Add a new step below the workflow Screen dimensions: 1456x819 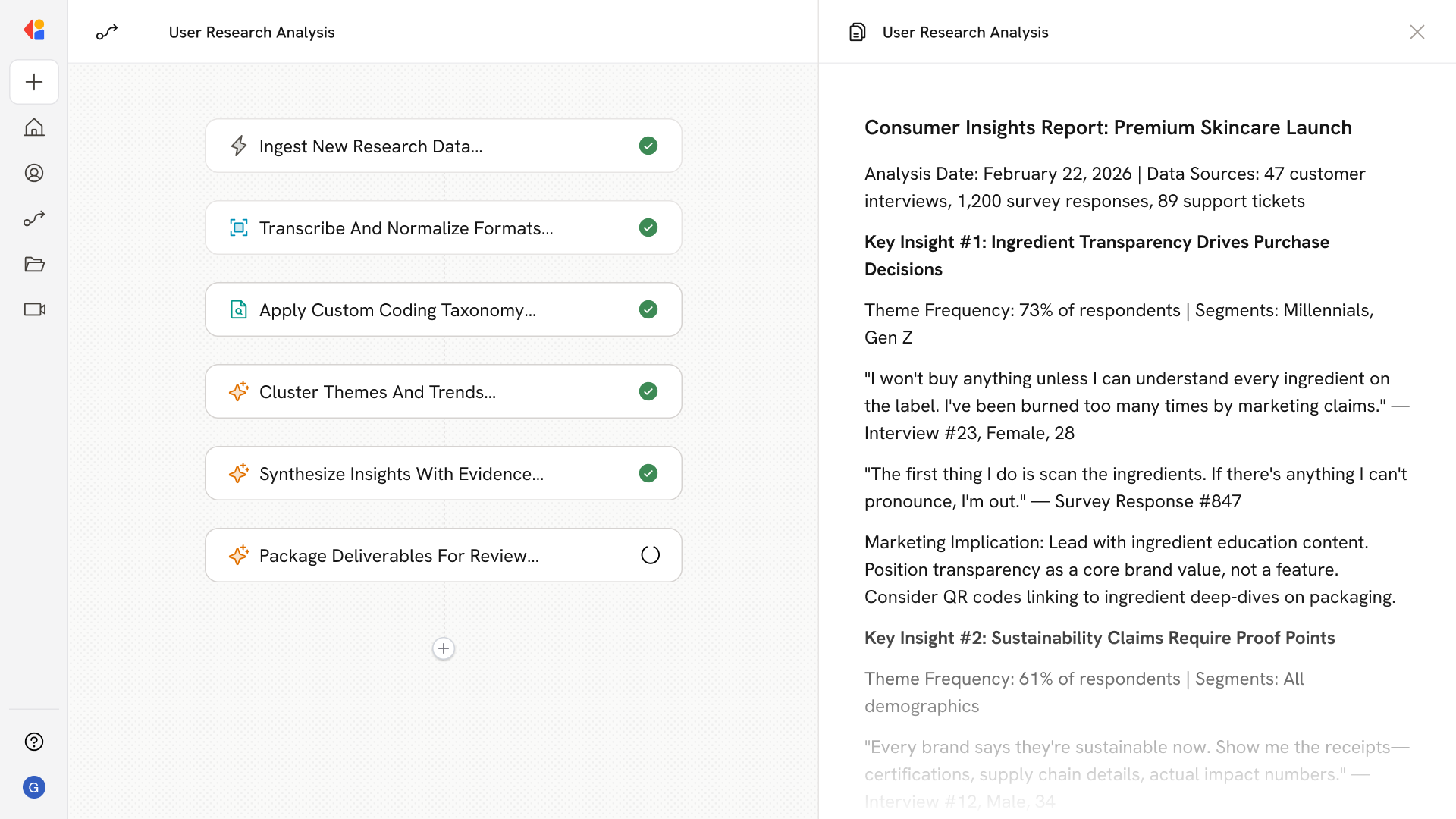444,648
